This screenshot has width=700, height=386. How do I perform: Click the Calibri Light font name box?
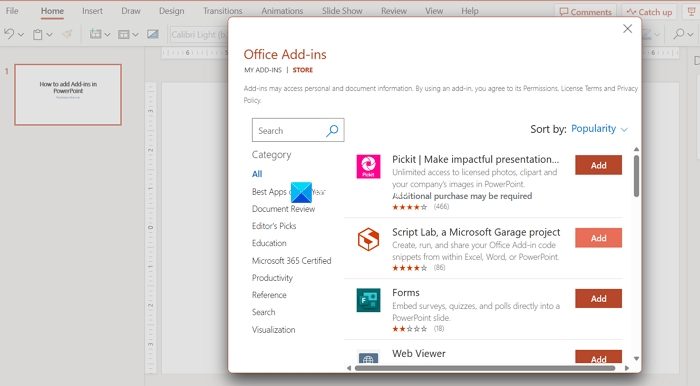click(199, 34)
